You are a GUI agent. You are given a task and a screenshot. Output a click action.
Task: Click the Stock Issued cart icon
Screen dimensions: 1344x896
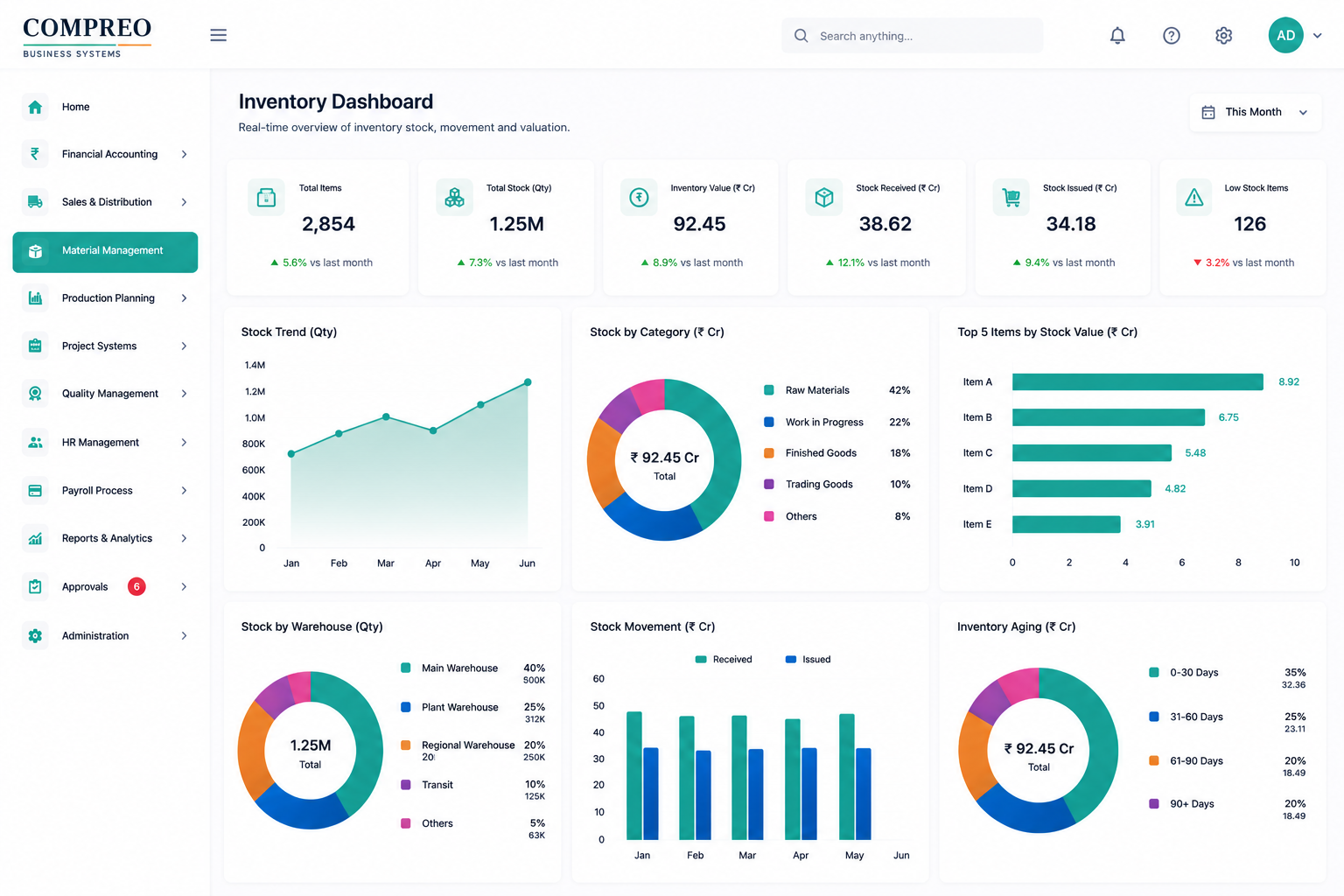coord(1011,198)
